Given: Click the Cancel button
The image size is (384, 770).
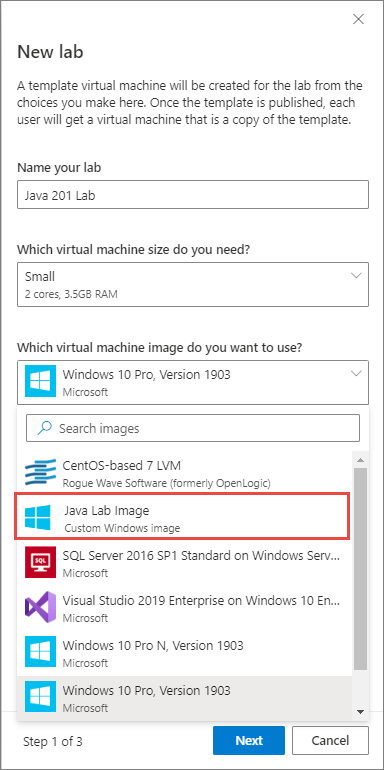Looking at the screenshot, I should 330,740.
